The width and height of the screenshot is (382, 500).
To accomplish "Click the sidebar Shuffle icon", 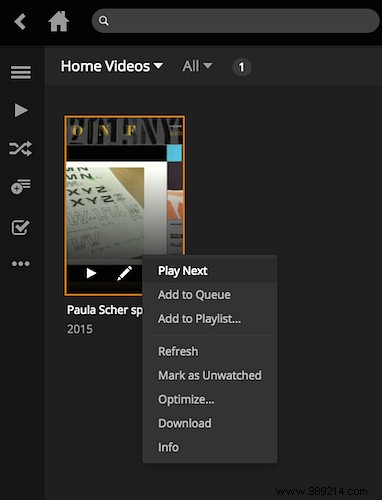I will tap(21, 149).
